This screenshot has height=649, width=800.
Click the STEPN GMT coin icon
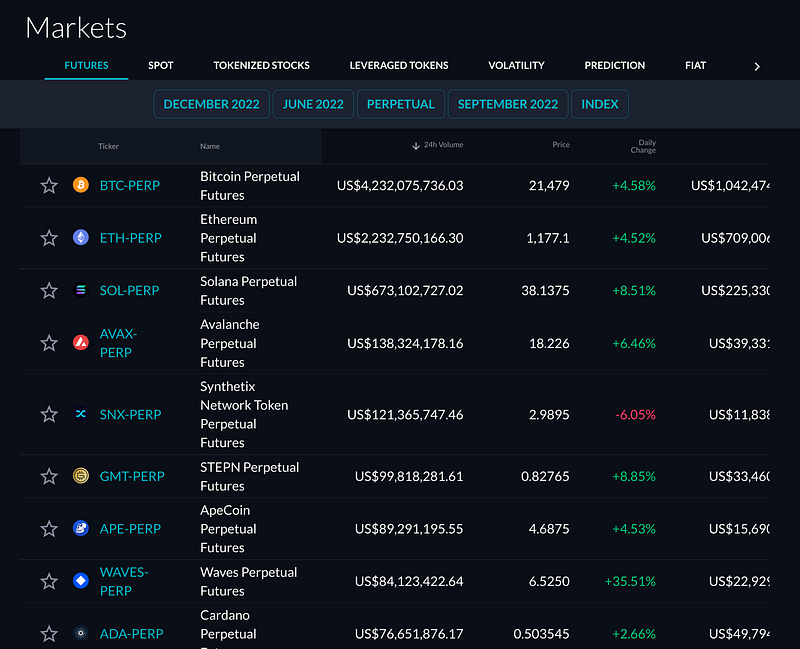tap(81, 476)
